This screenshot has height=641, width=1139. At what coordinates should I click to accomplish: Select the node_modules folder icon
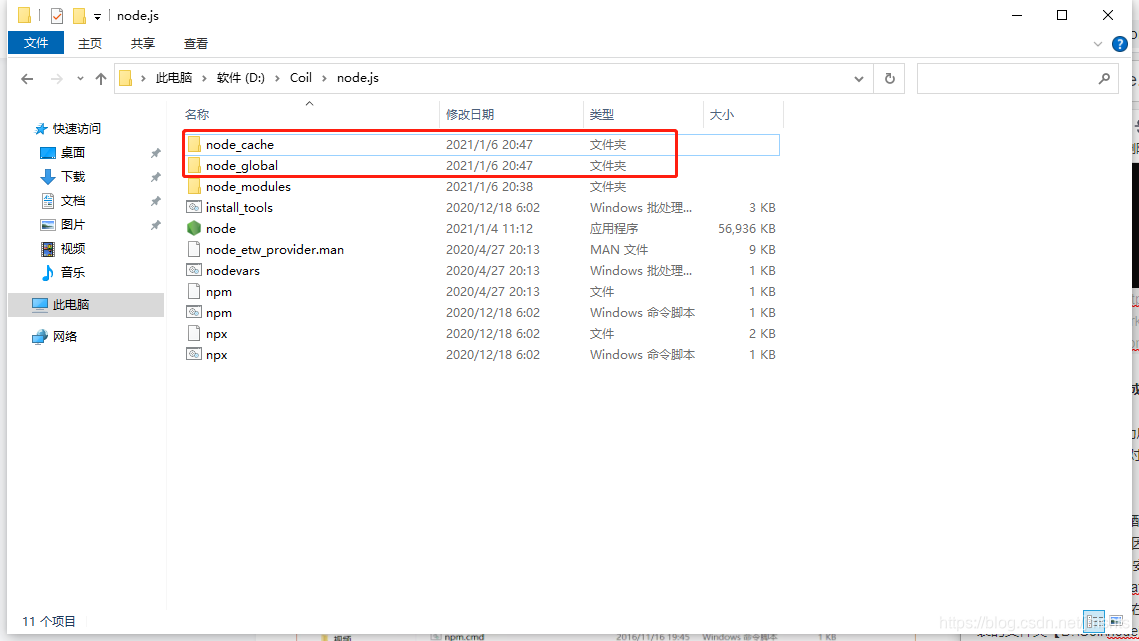pyautogui.click(x=194, y=187)
